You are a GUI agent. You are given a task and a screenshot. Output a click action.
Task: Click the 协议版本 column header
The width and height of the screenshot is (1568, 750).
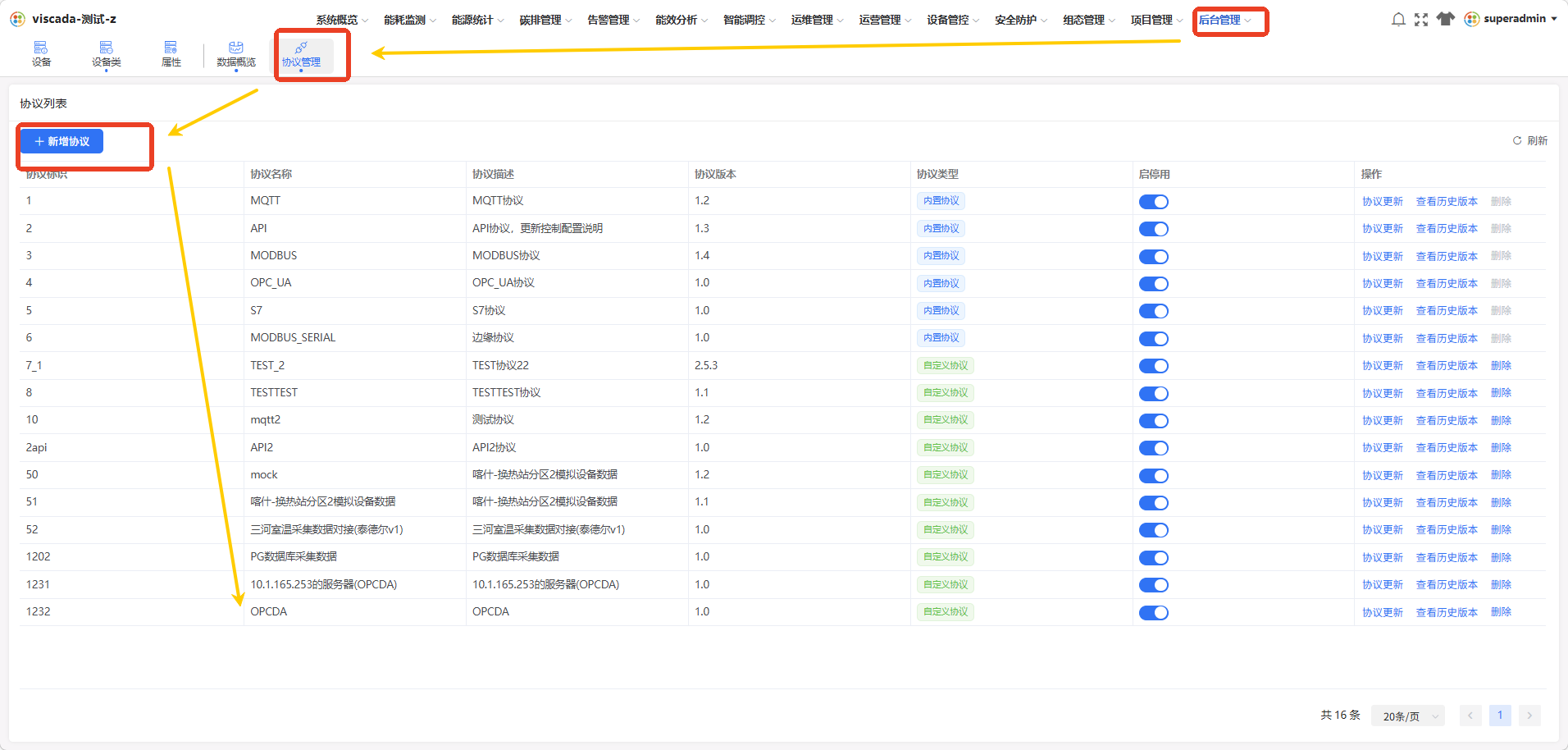coord(715,174)
